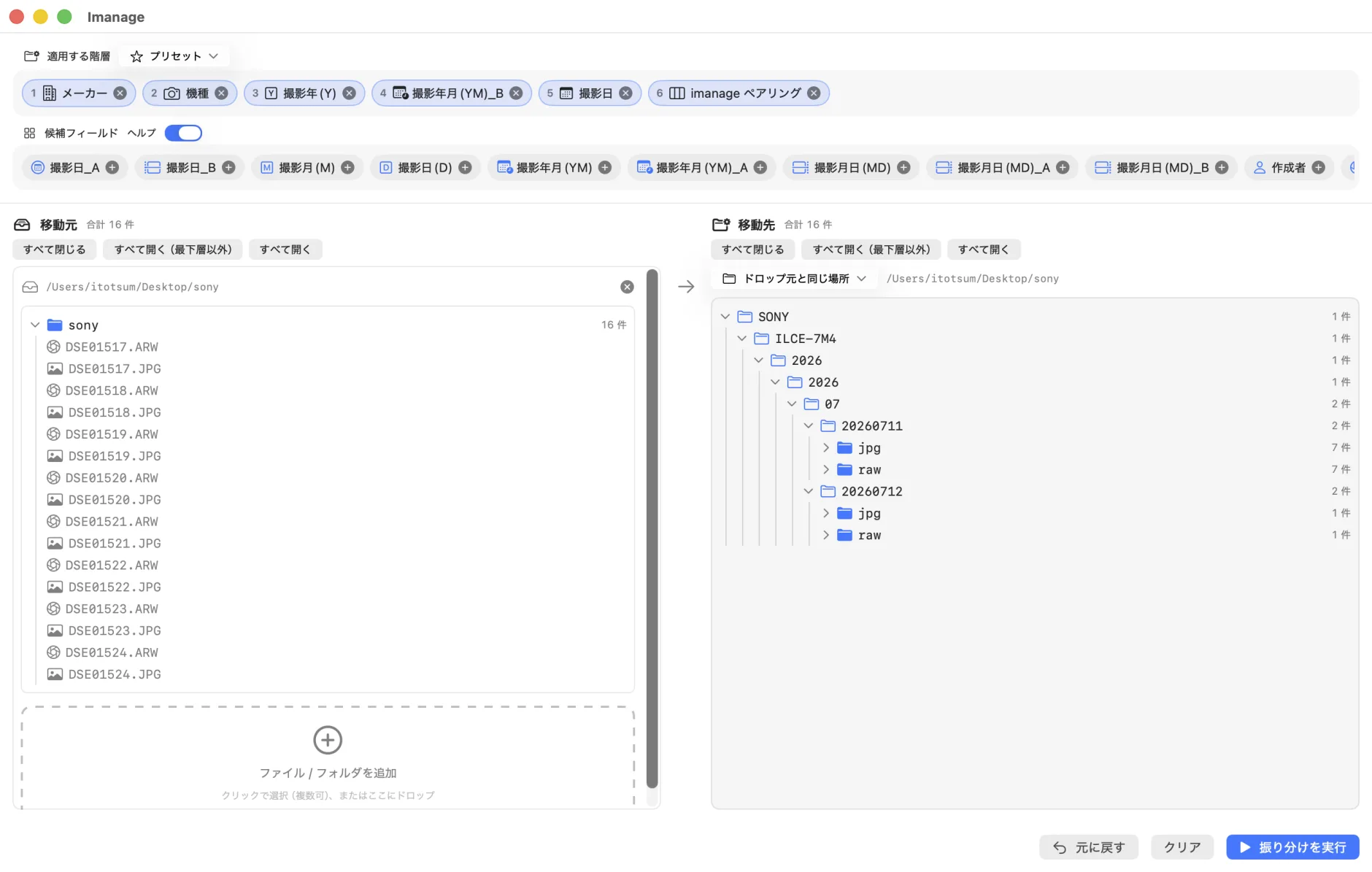1372x872 pixels.
Task: Open the ドロップ元と同じ場所 destination dropdown
Action: [x=794, y=279]
